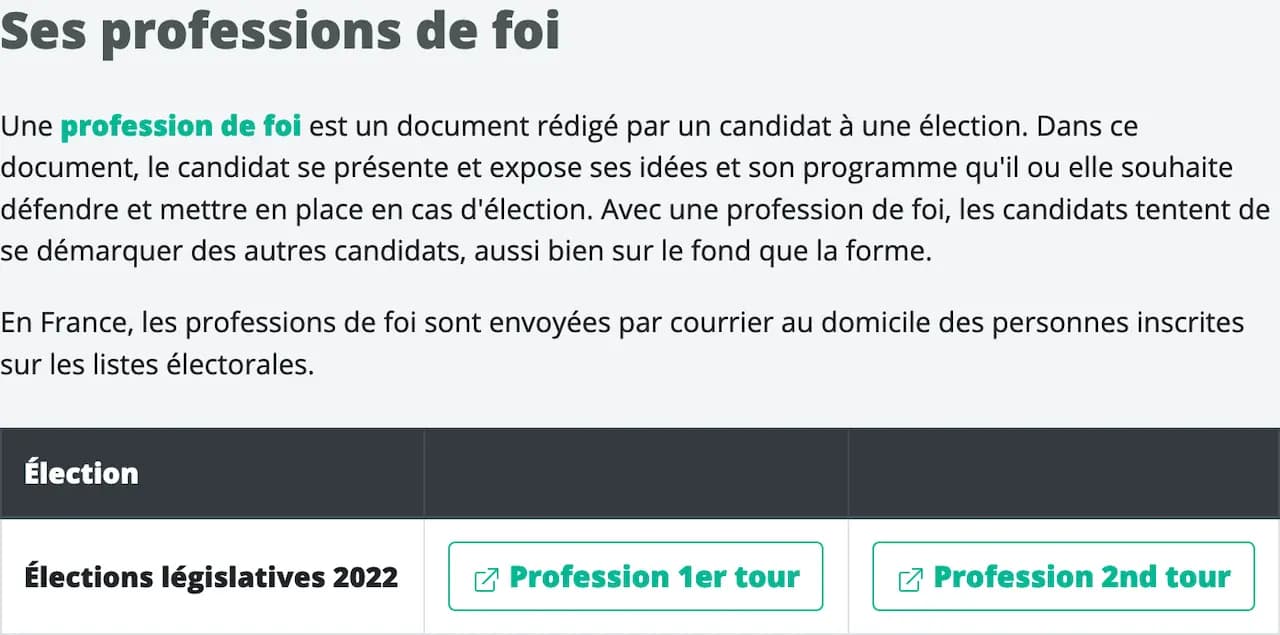Viewport: 1280px width, 635px height.
Task: Select the Profession 1er tour button label
Action: pyautogui.click(x=655, y=576)
